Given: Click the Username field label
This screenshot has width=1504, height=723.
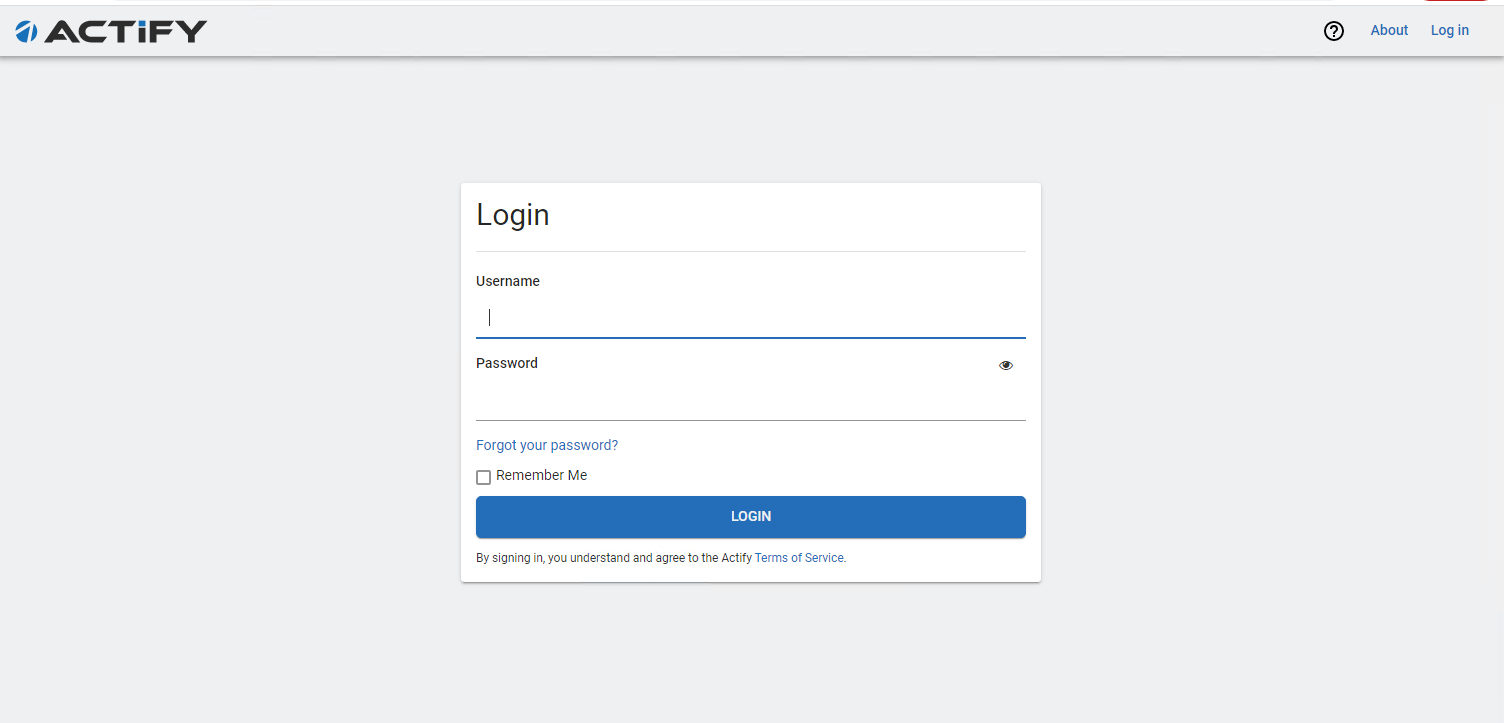Looking at the screenshot, I should [508, 281].
